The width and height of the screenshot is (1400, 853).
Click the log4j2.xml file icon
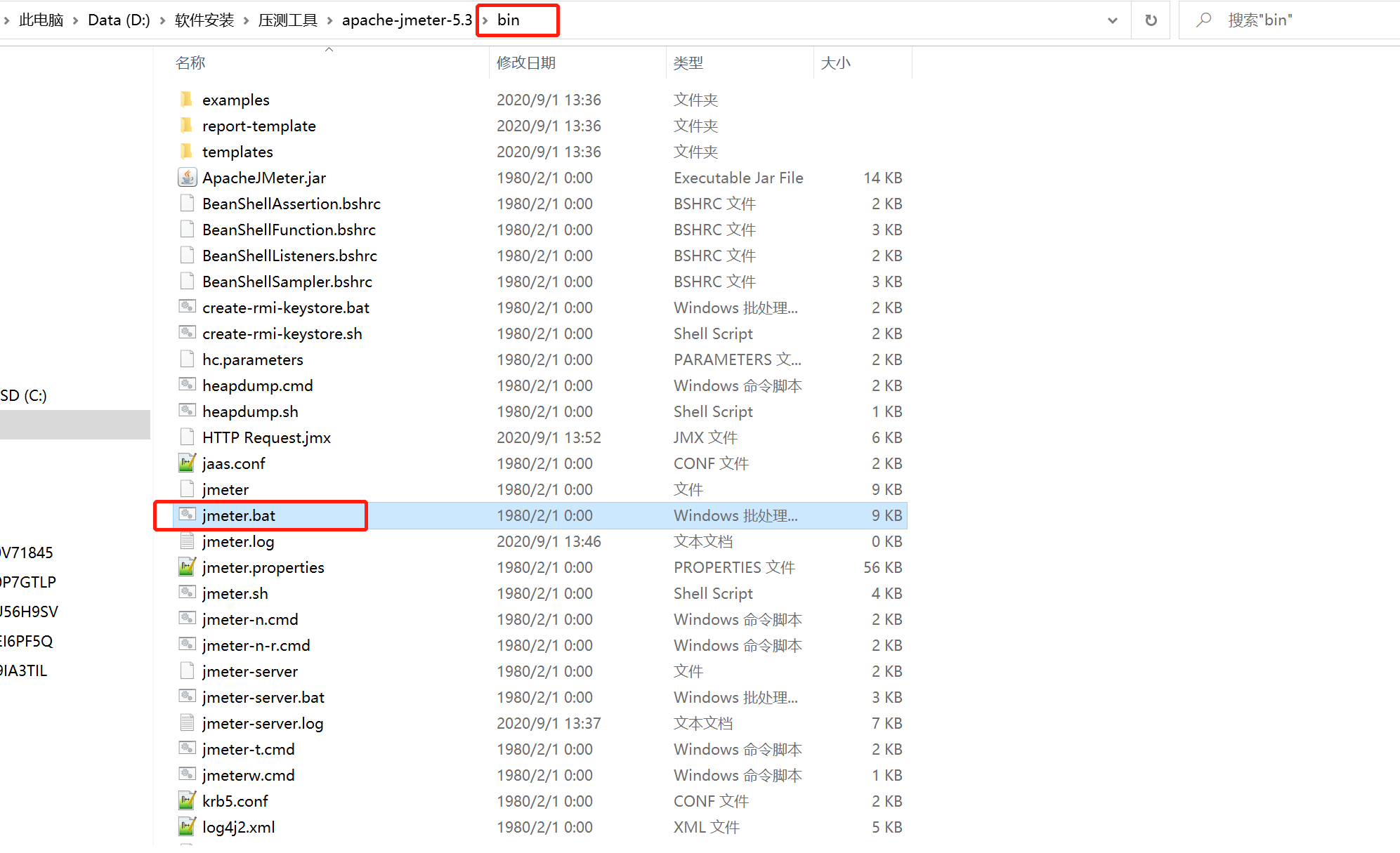(187, 827)
